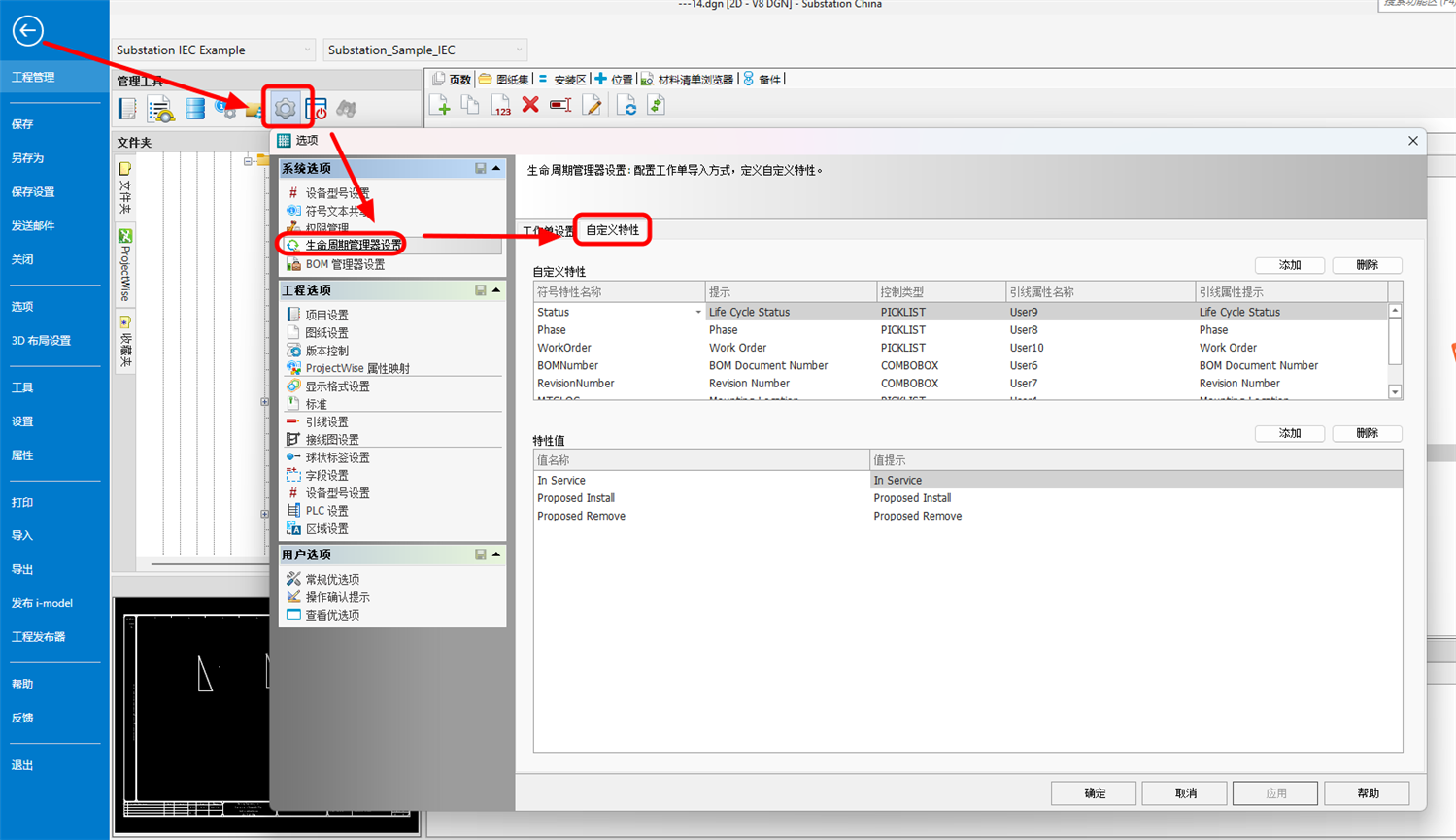Collapse the 工程选项 section

(x=496, y=290)
